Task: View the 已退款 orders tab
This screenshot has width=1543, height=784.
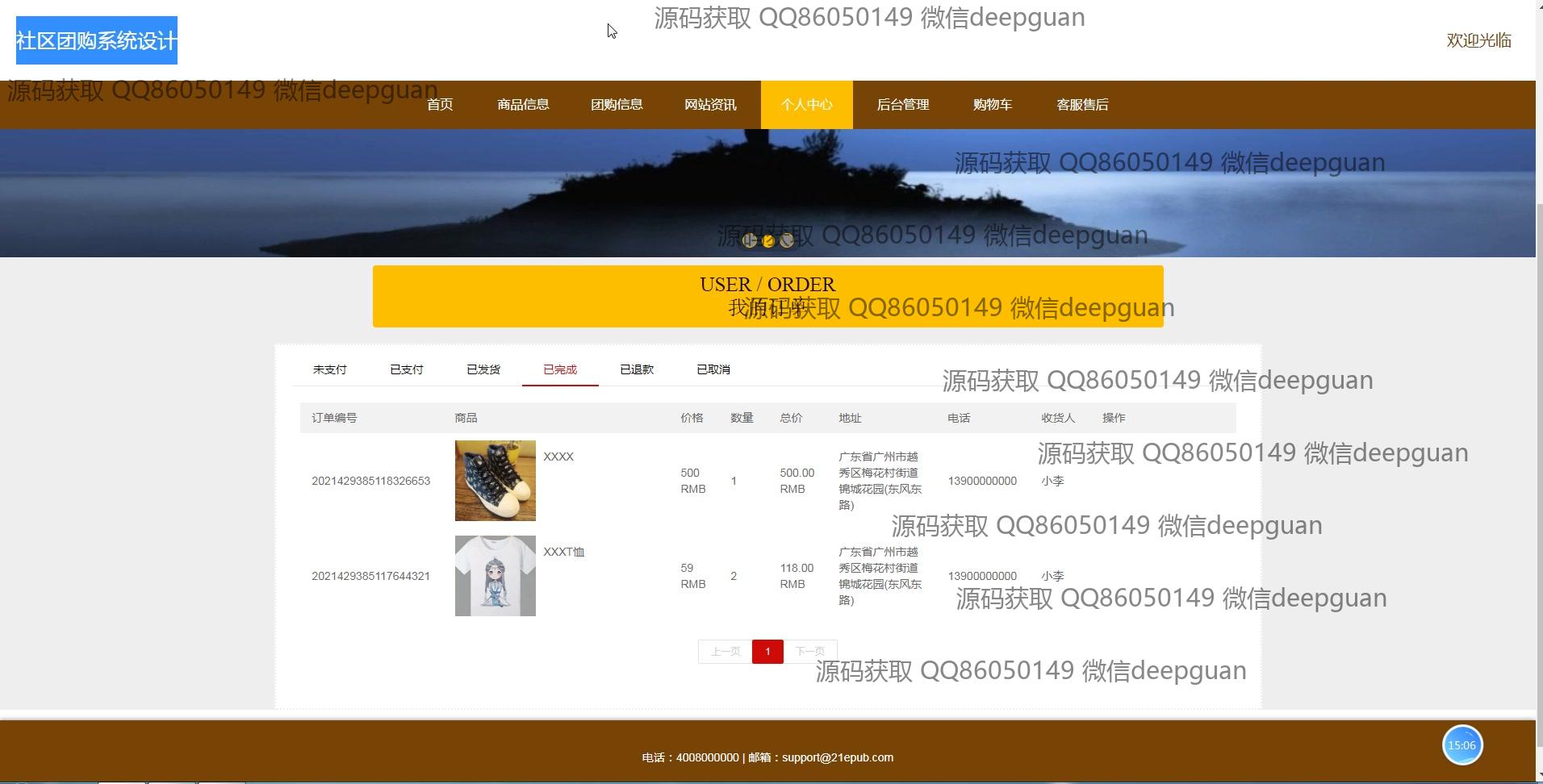Action: coord(637,369)
